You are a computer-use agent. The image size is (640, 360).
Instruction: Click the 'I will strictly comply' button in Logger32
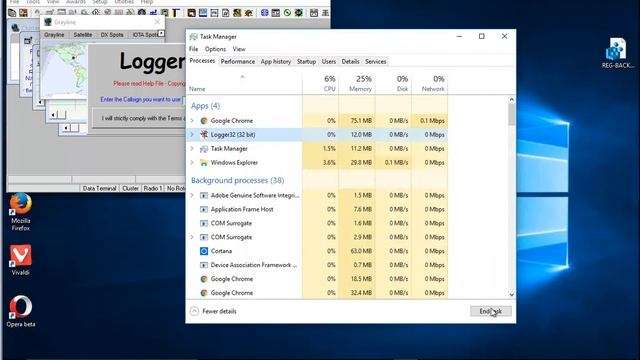(x=139, y=118)
